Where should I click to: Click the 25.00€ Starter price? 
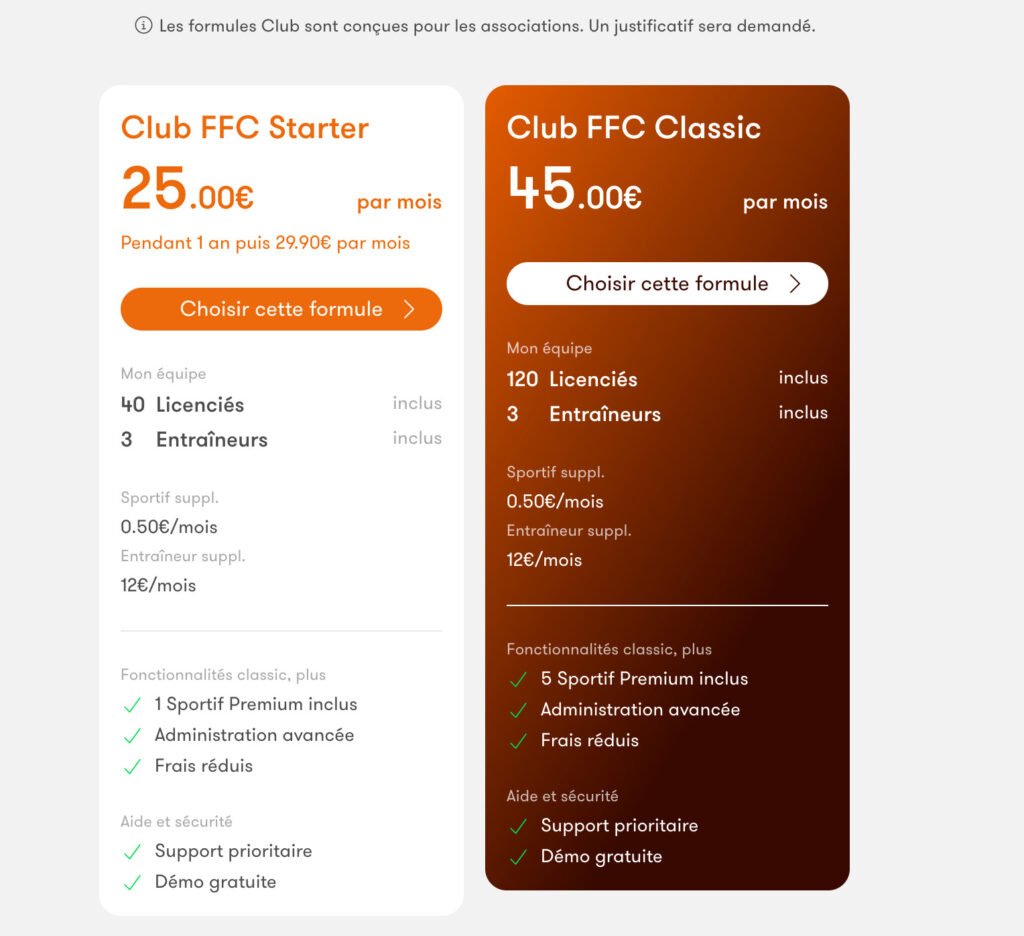point(188,190)
